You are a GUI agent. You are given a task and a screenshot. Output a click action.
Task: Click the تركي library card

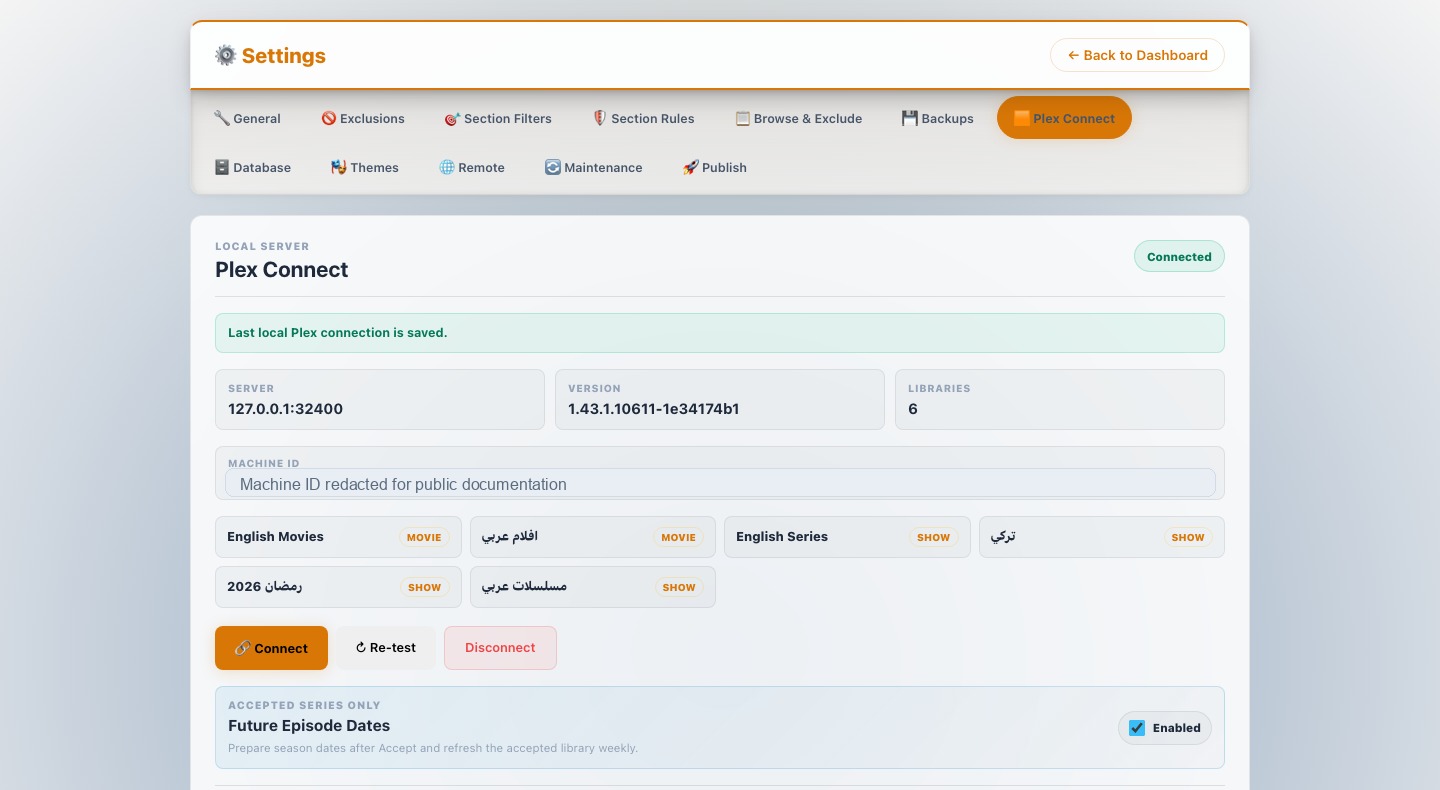[1102, 537]
